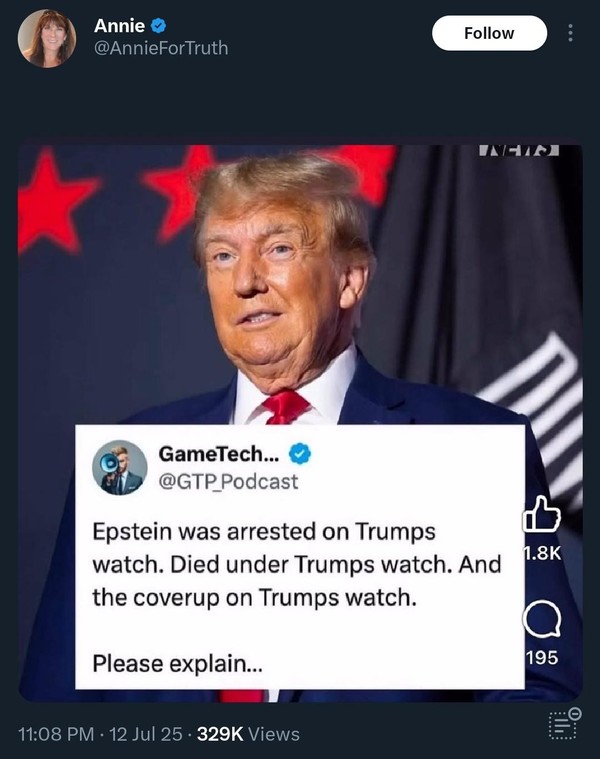This screenshot has height=759, width=600.
Task: Click Annie's blue verified badge
Action: tap(159, 26)
